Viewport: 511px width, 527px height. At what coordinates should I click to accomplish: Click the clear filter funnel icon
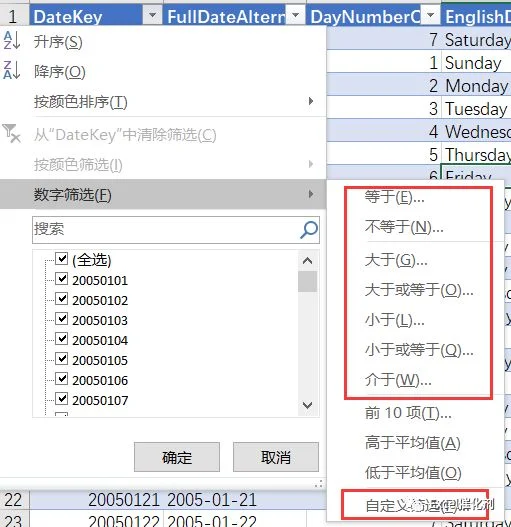coord(12,133)
